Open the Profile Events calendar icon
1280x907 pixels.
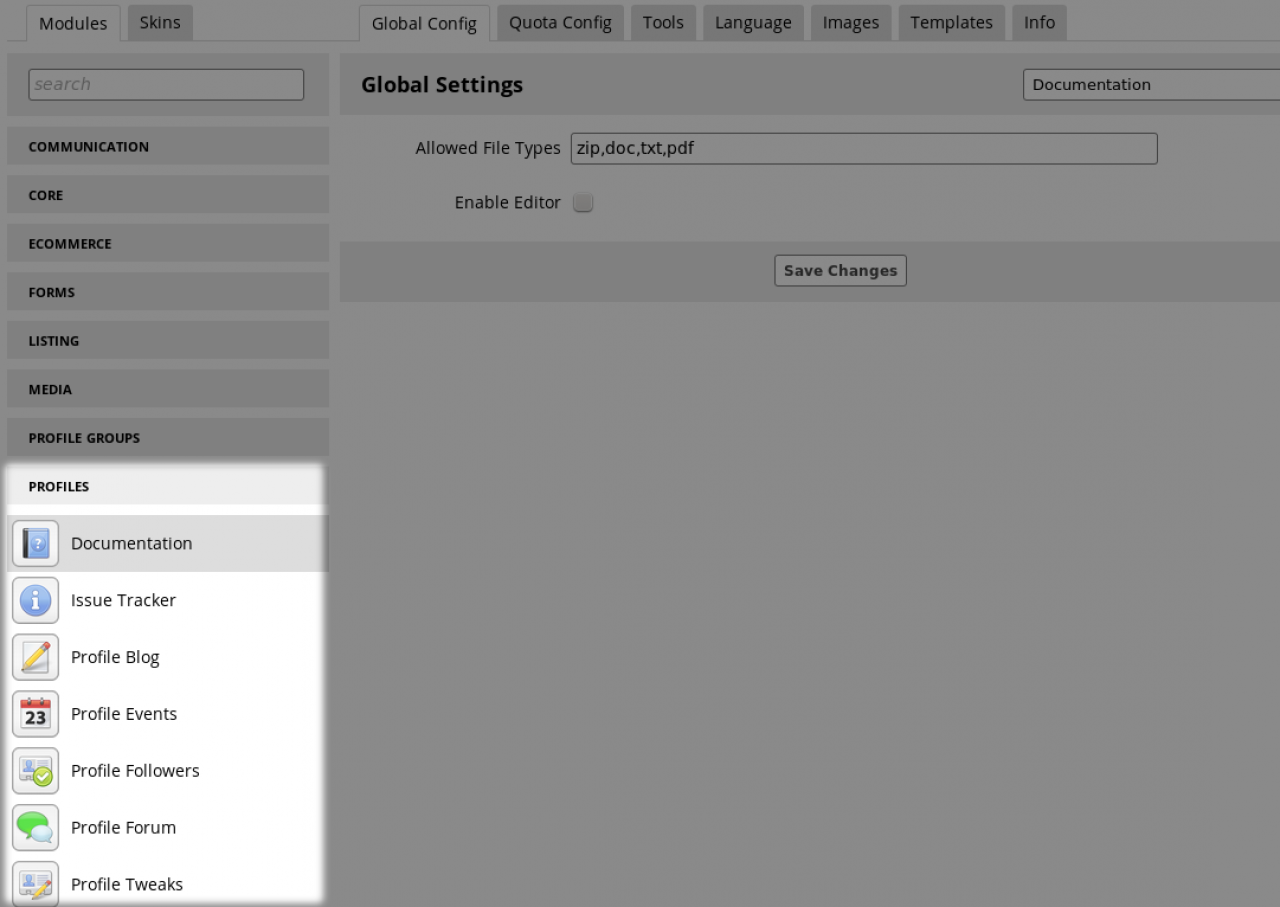click(x=36, y=714)
